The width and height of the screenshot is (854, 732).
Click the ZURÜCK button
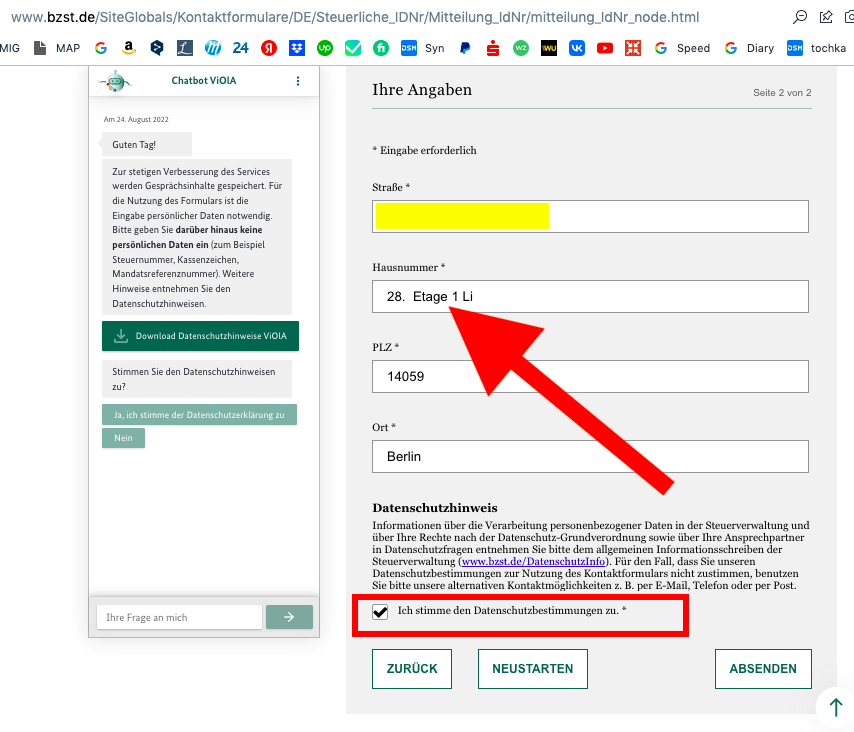(x=412, y=668)
